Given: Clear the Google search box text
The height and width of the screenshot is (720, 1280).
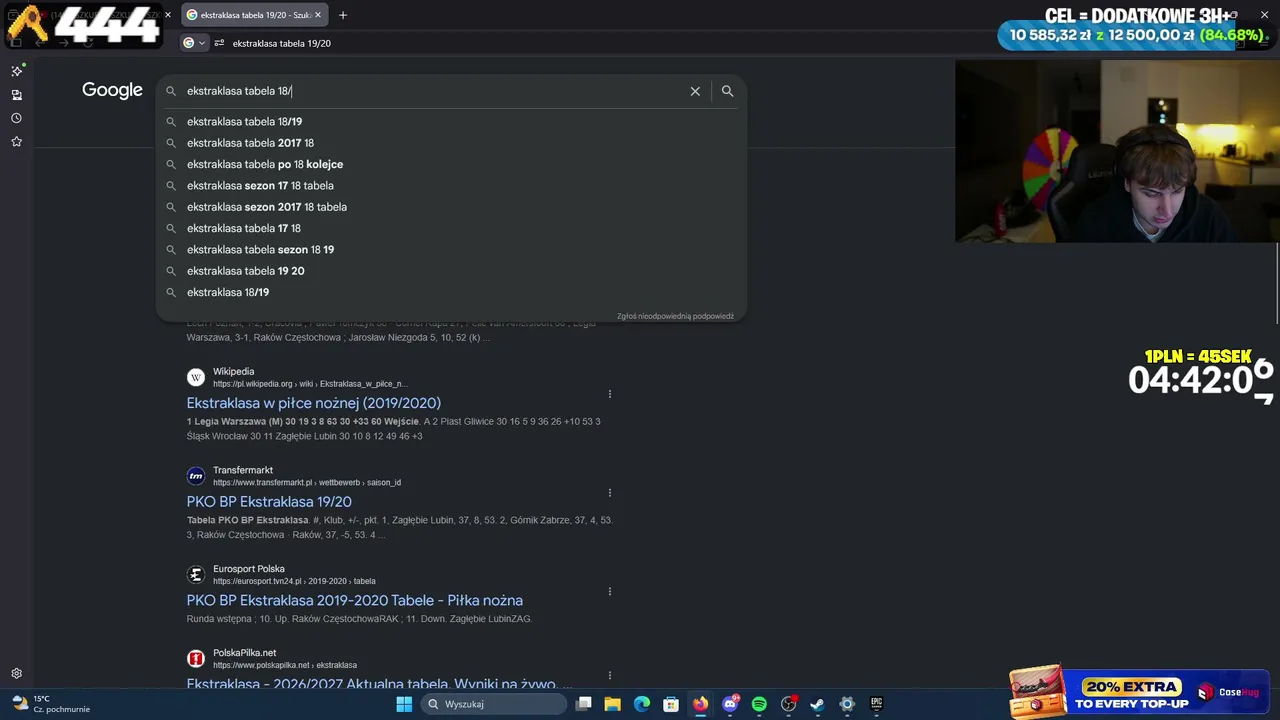Looking at the screenshot, I should (x=695, y=91).
